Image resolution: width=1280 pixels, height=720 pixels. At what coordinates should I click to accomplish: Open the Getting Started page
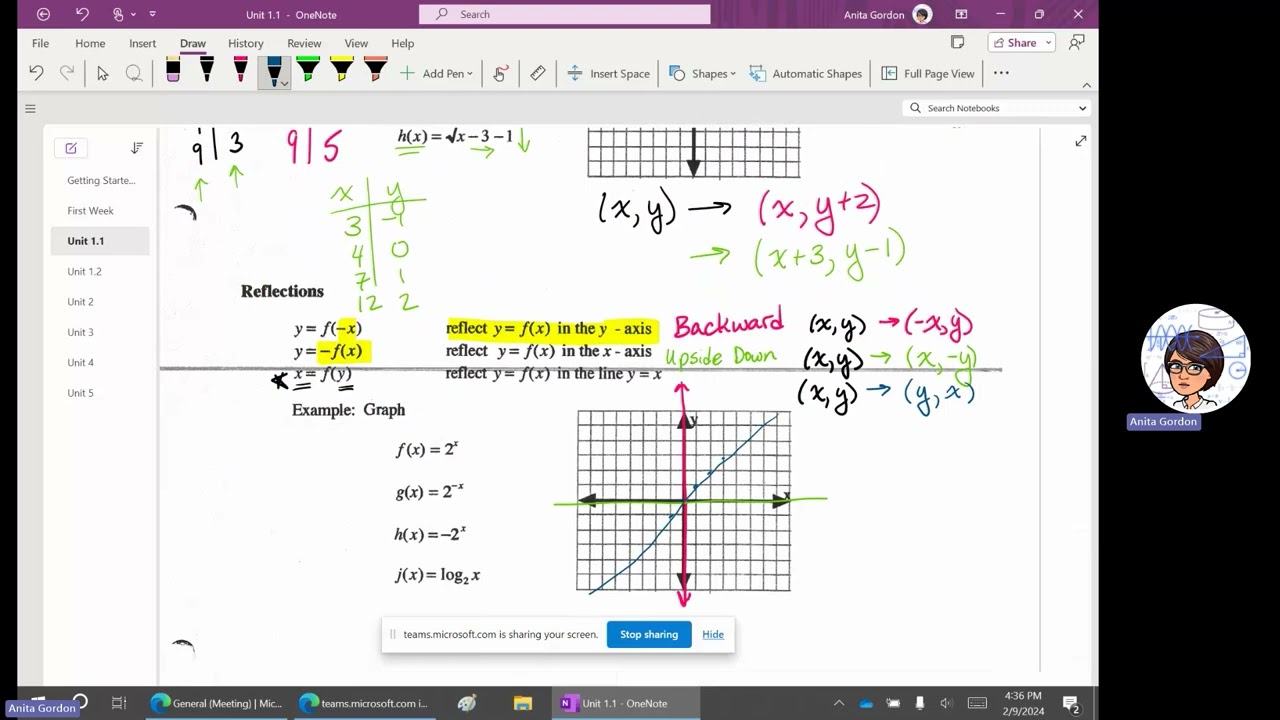click(x=100, y=180)
